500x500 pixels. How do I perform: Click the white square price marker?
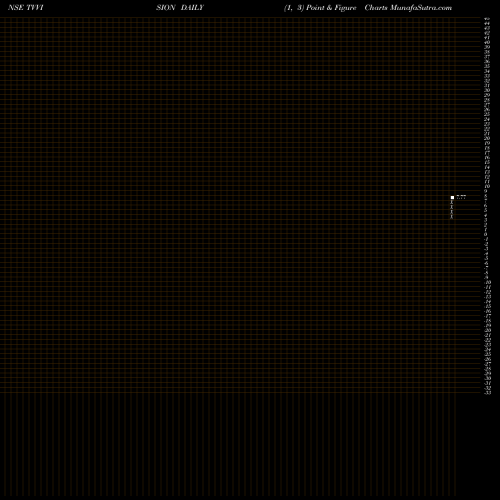pyautogui.click(x=452, y=198)
